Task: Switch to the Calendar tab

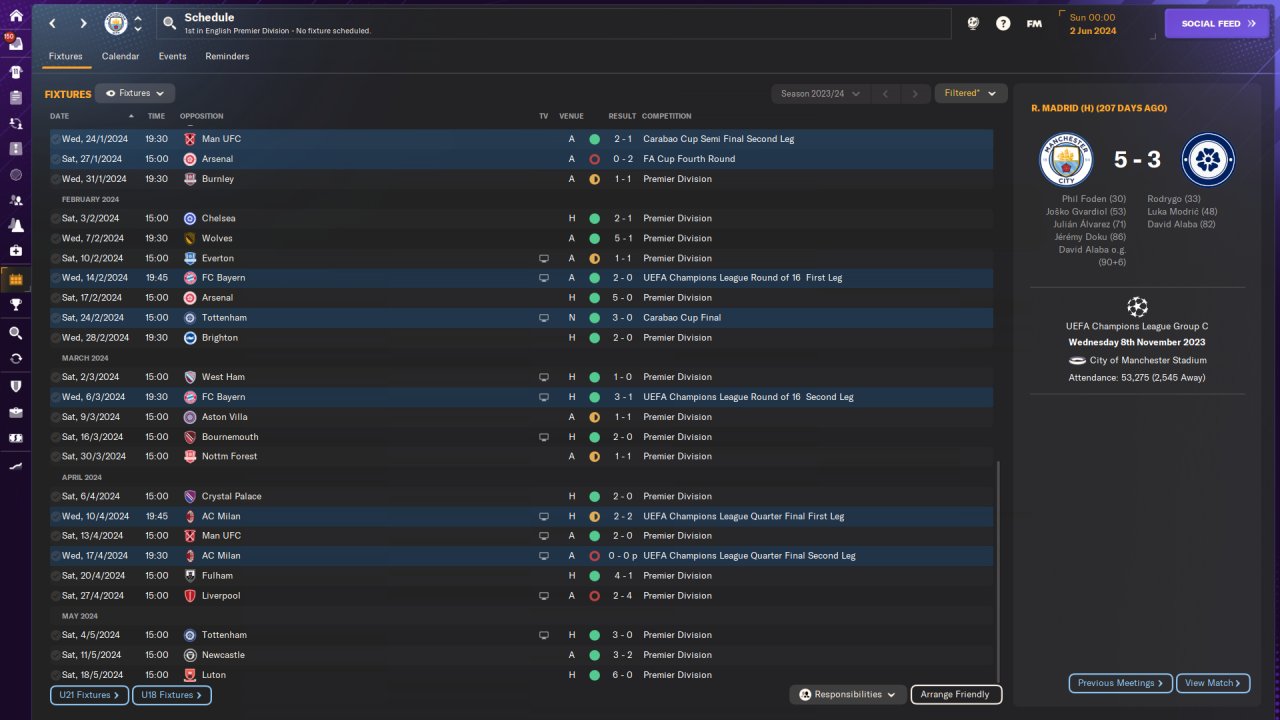Action: click(x=120, y=56)
